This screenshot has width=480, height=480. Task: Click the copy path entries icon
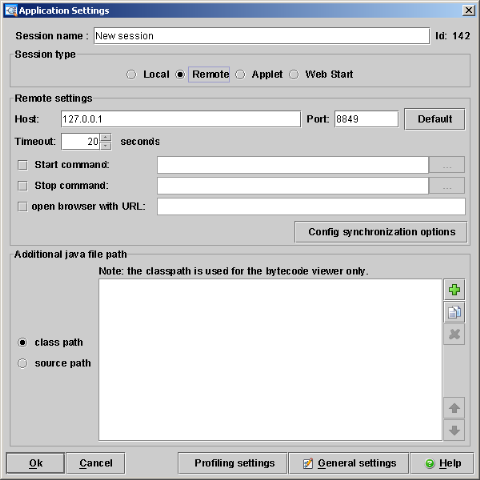454,312
